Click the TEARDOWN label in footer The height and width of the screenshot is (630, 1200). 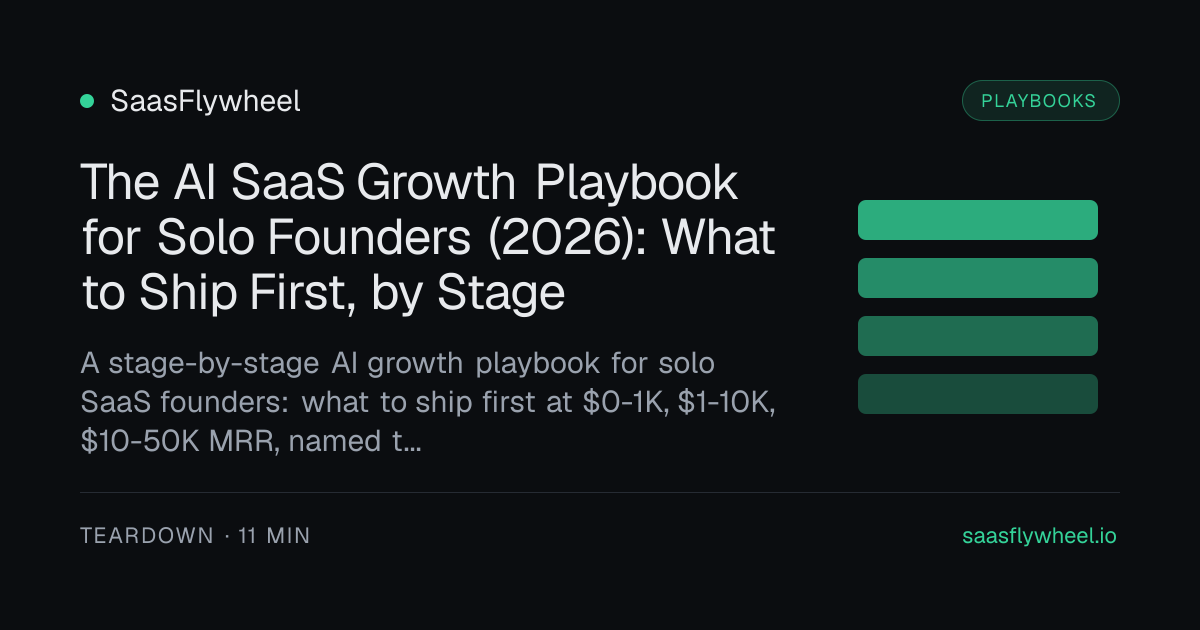coord(147,536)
